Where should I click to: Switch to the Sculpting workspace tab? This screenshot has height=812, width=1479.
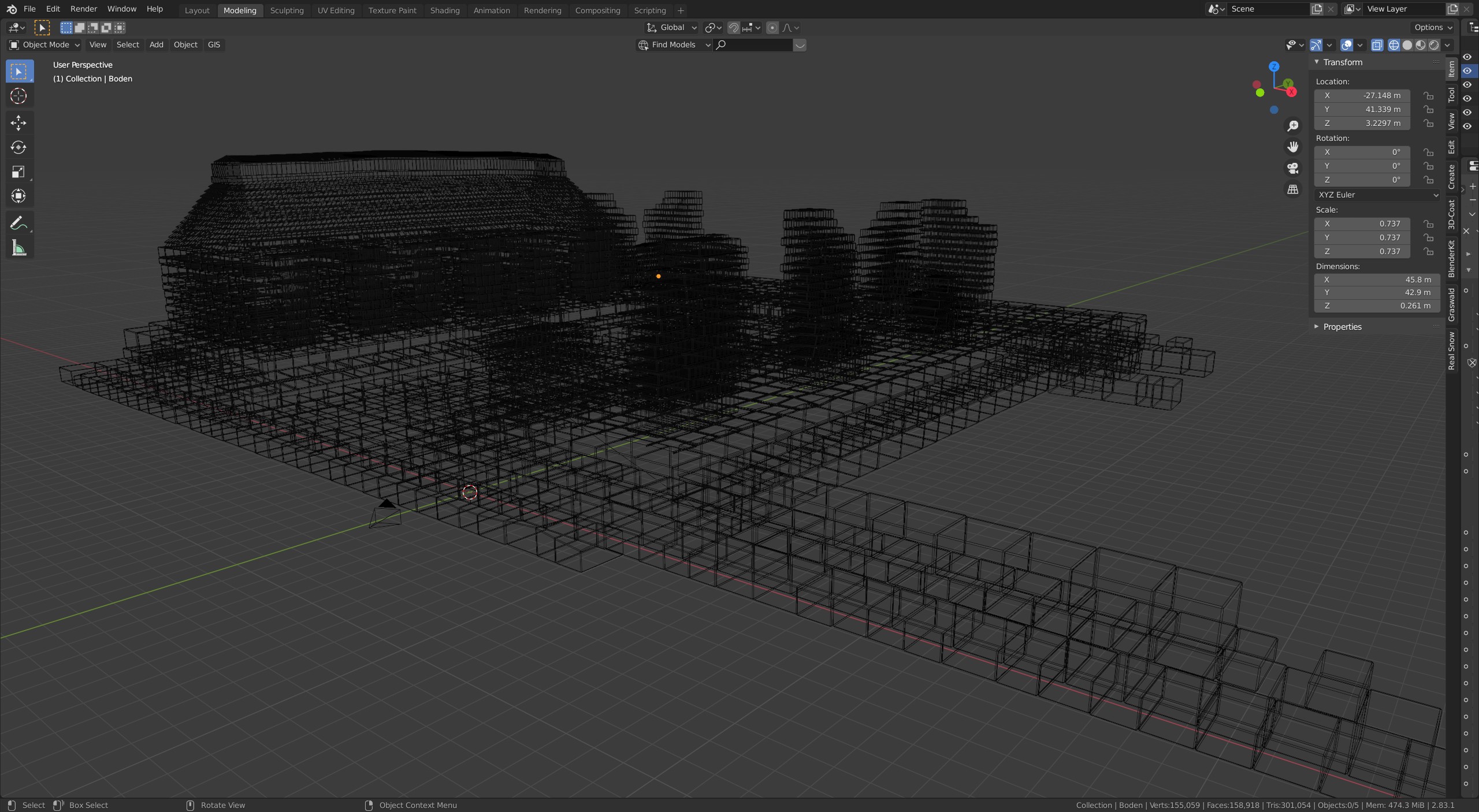(x=287, y=10)
